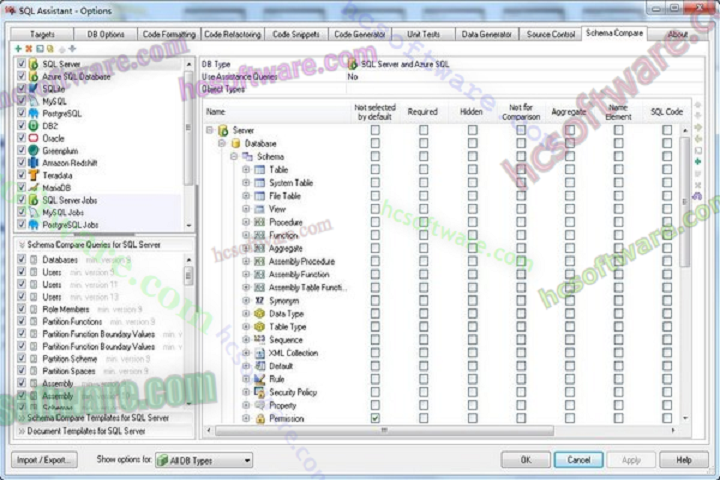Click the Amazon Redshift icon

pyautogui.click(x=34, y=163)
